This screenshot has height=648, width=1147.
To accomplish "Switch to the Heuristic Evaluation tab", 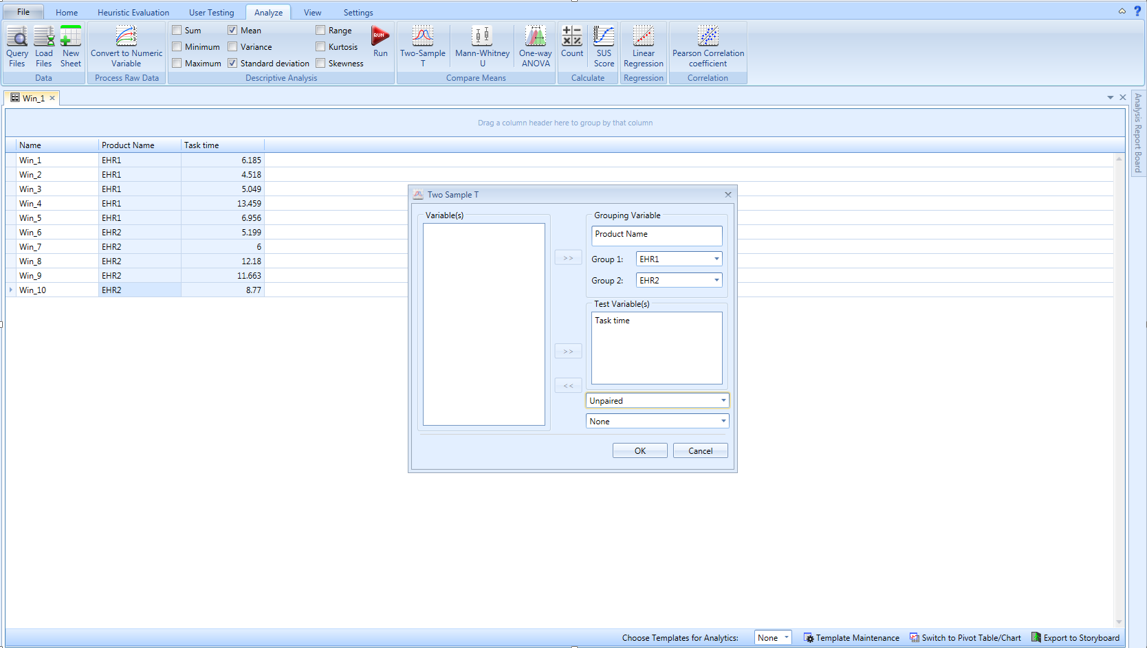I will tap(133, 13).
